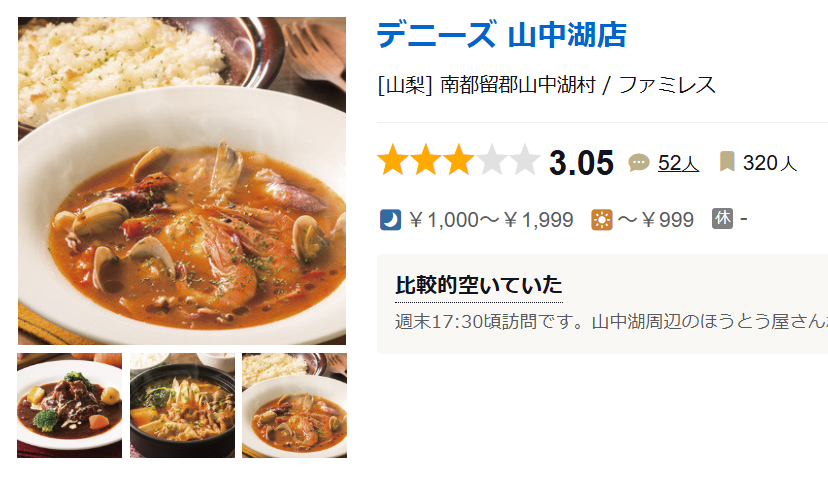Click the 休 holiday icon
Screen dimensions: 828x480
pos(722,219)
